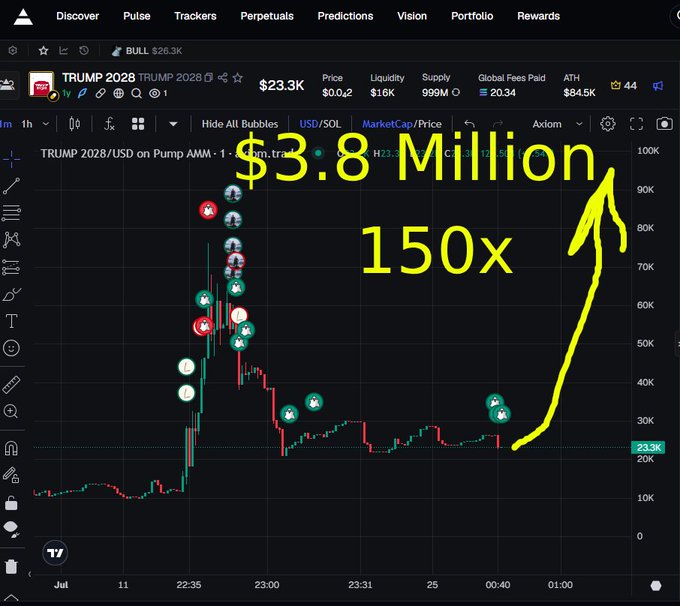The height and width of the screenshot is (606, 680).
Task: Expand the timeframe dropdown chevron
Action: (x=46, y=124)
